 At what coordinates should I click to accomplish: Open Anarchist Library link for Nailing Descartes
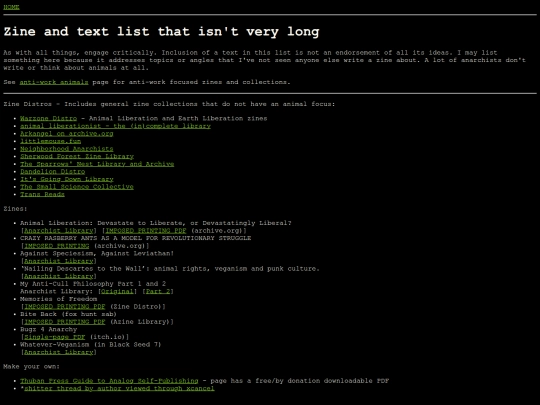click(59, 276)
